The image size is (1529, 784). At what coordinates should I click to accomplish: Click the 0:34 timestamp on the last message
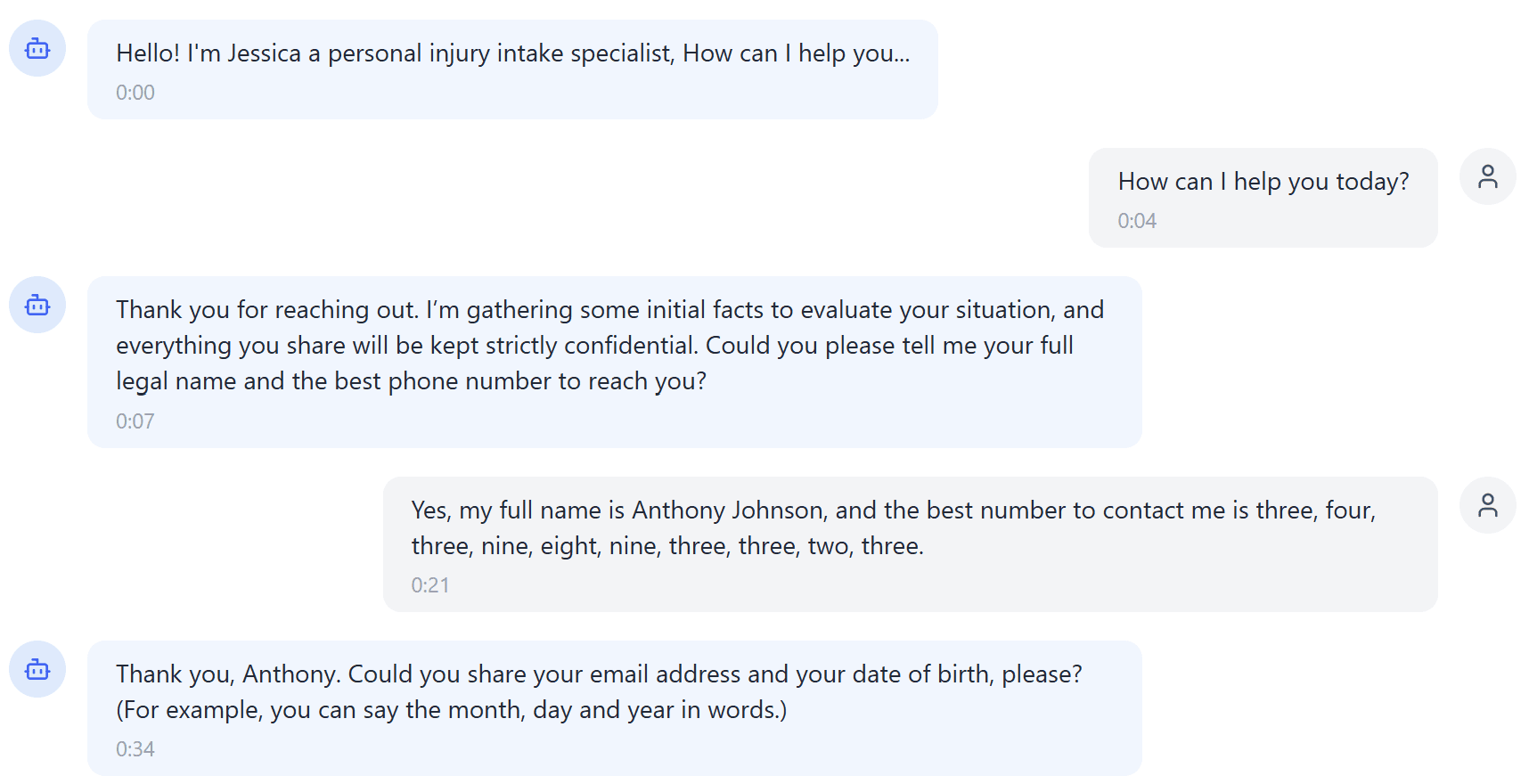pos(135,749)
